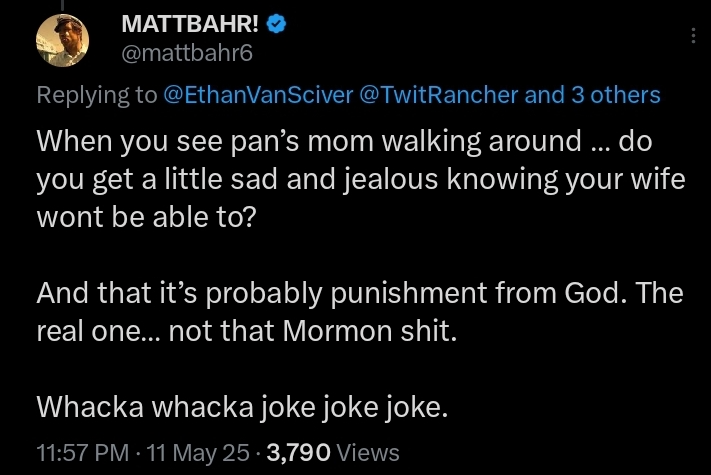711x475 pixels.
Task: Click the 11 May 25 date
Action: point(198,453)
